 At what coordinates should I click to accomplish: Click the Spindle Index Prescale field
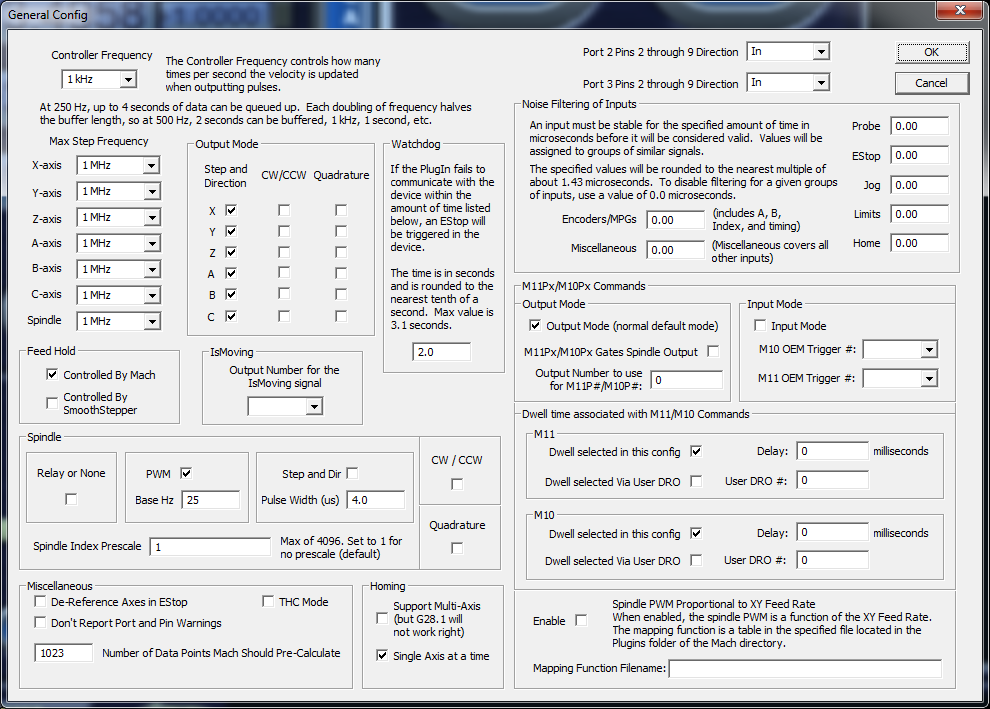210,546
